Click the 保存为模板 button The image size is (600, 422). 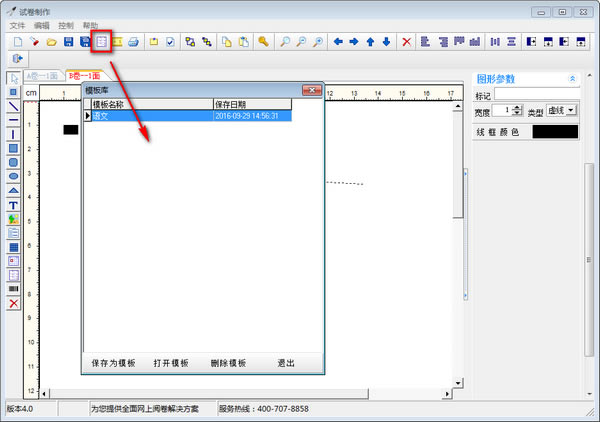tap(113, 363)
